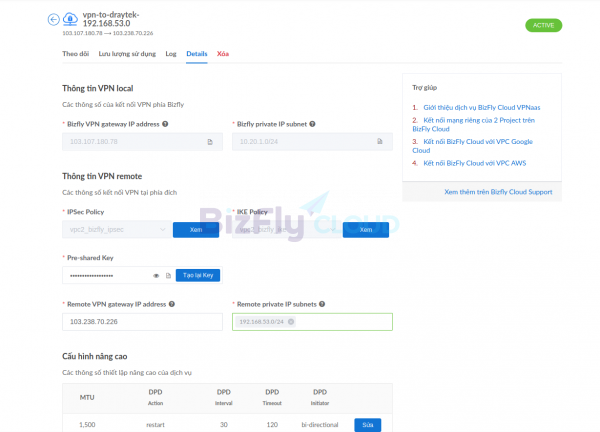Remove the 192.168.53.0/24 subnet tag

pos(291,322)
